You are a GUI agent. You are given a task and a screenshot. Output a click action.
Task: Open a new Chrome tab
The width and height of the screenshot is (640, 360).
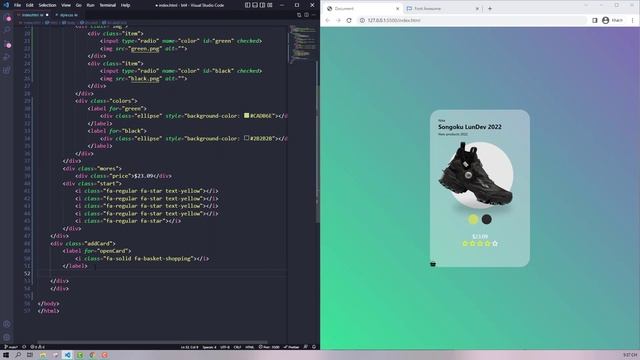point(490,8)
